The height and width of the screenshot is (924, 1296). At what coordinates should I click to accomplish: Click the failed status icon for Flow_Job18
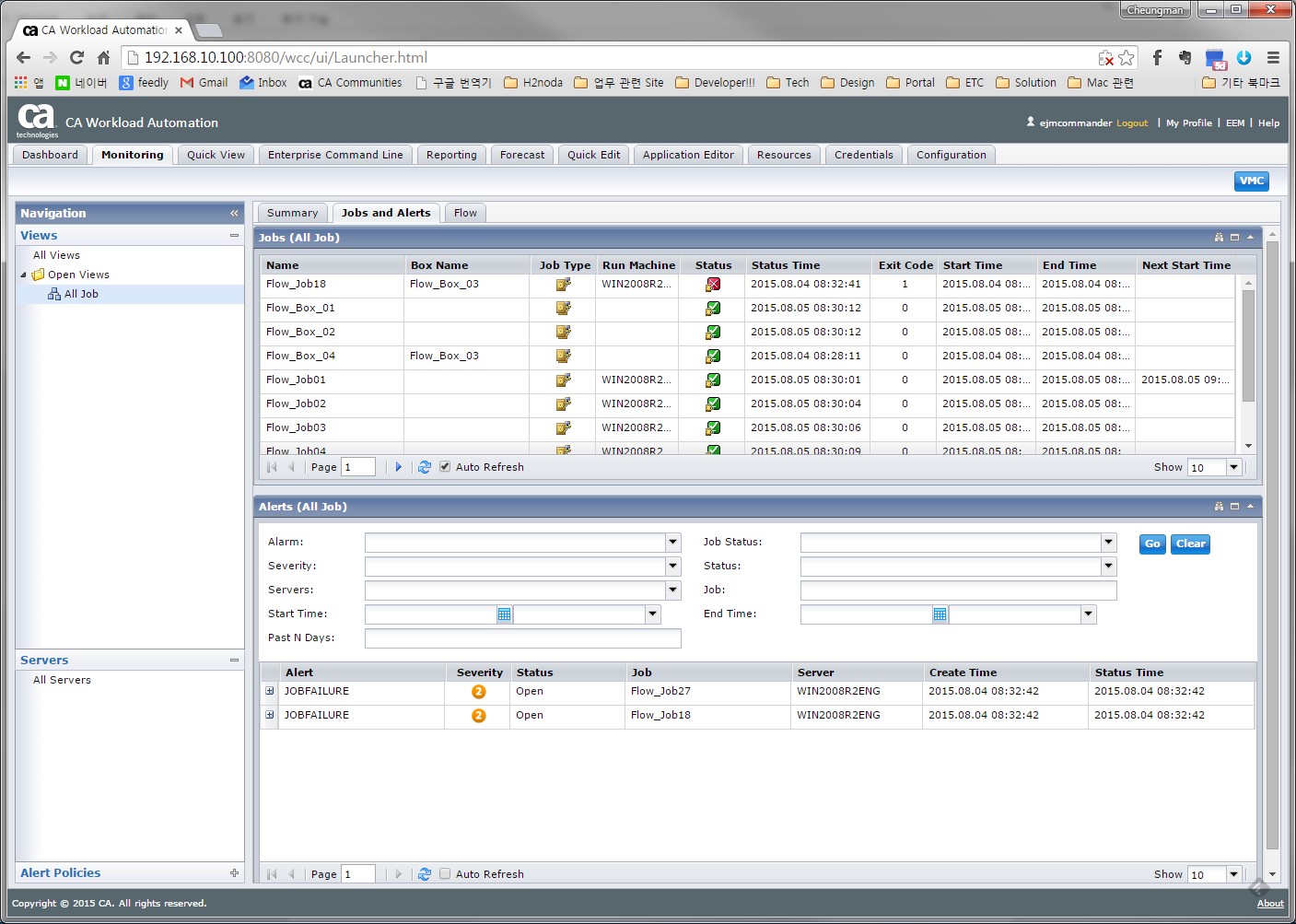pos(713,285)
